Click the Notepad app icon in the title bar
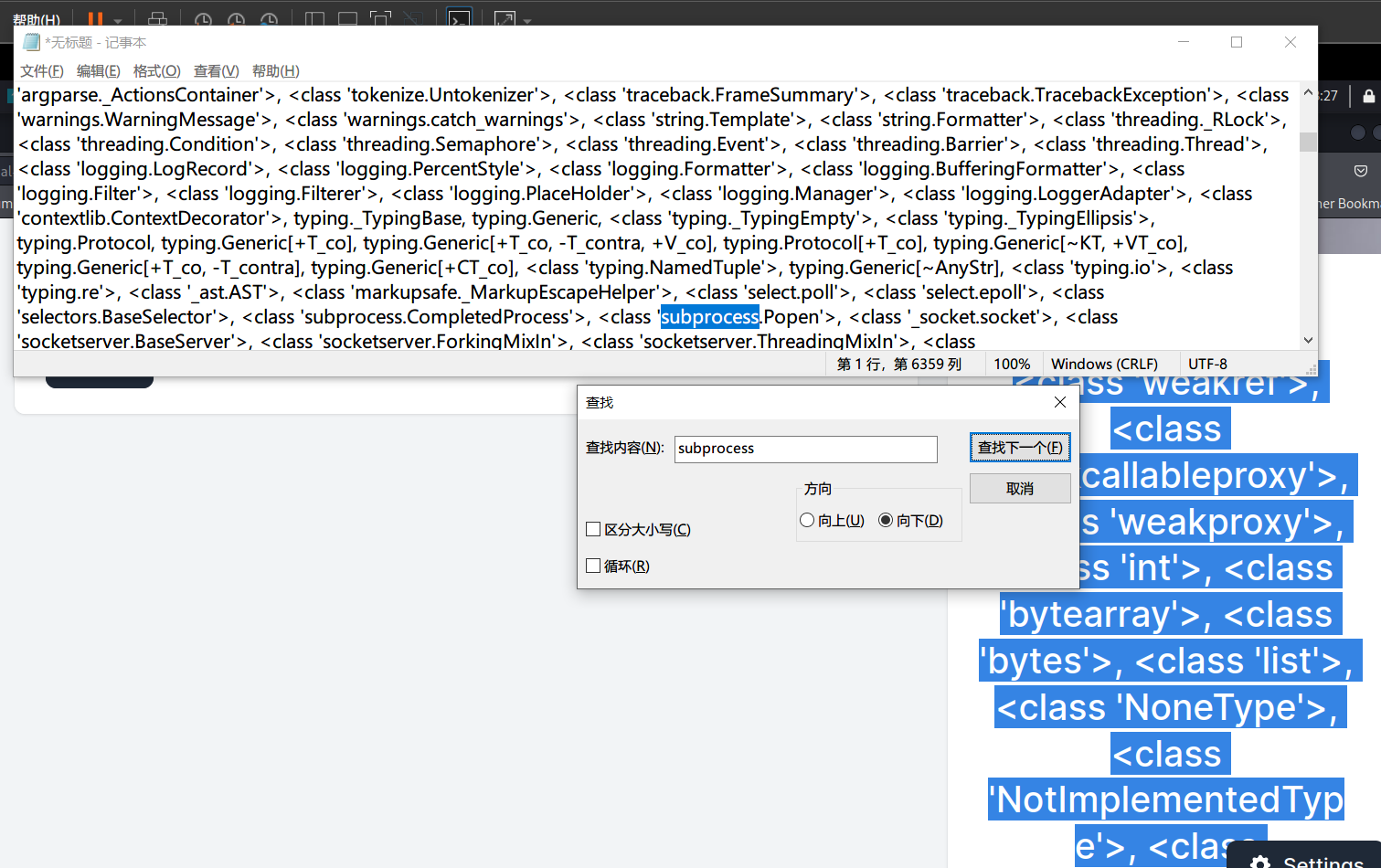The image size is (1381, 868). [x=31, y=42]
